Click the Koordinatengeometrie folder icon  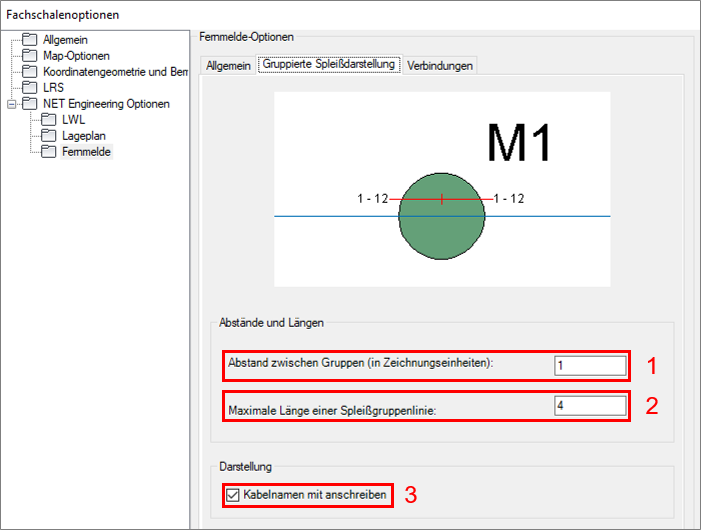click(x=30, y=72)
